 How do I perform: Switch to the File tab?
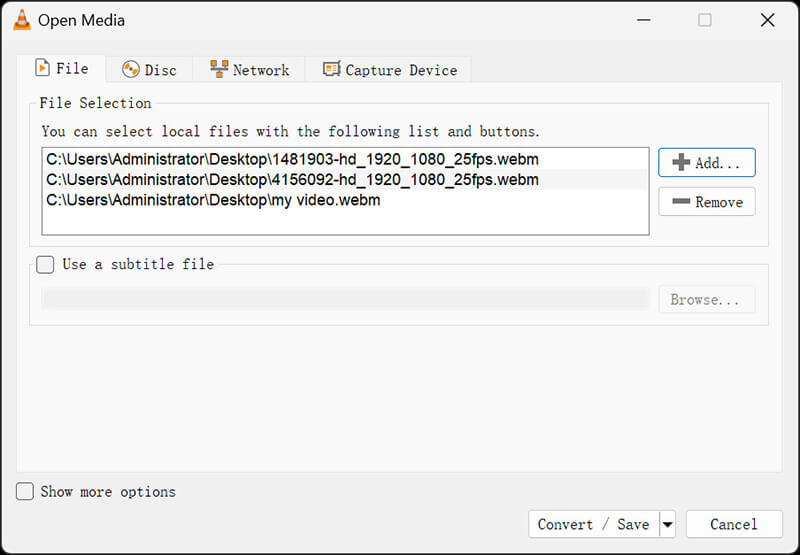pyautogui.click(x=61, y=68)
